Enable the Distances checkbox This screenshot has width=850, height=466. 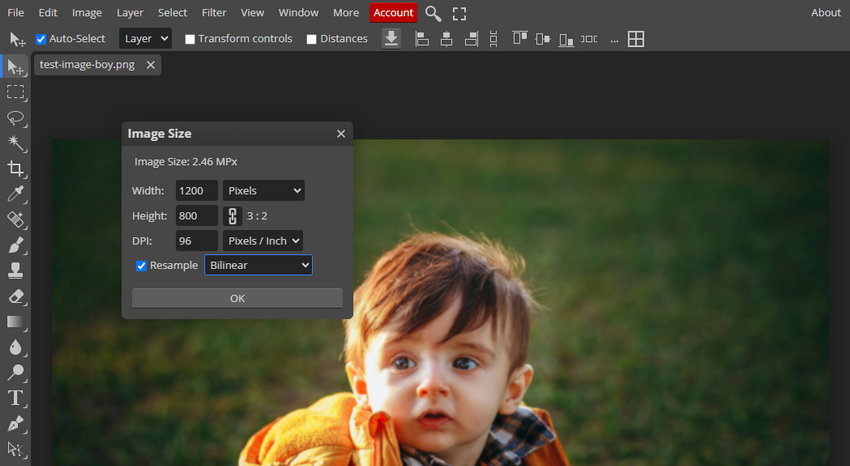311,39
